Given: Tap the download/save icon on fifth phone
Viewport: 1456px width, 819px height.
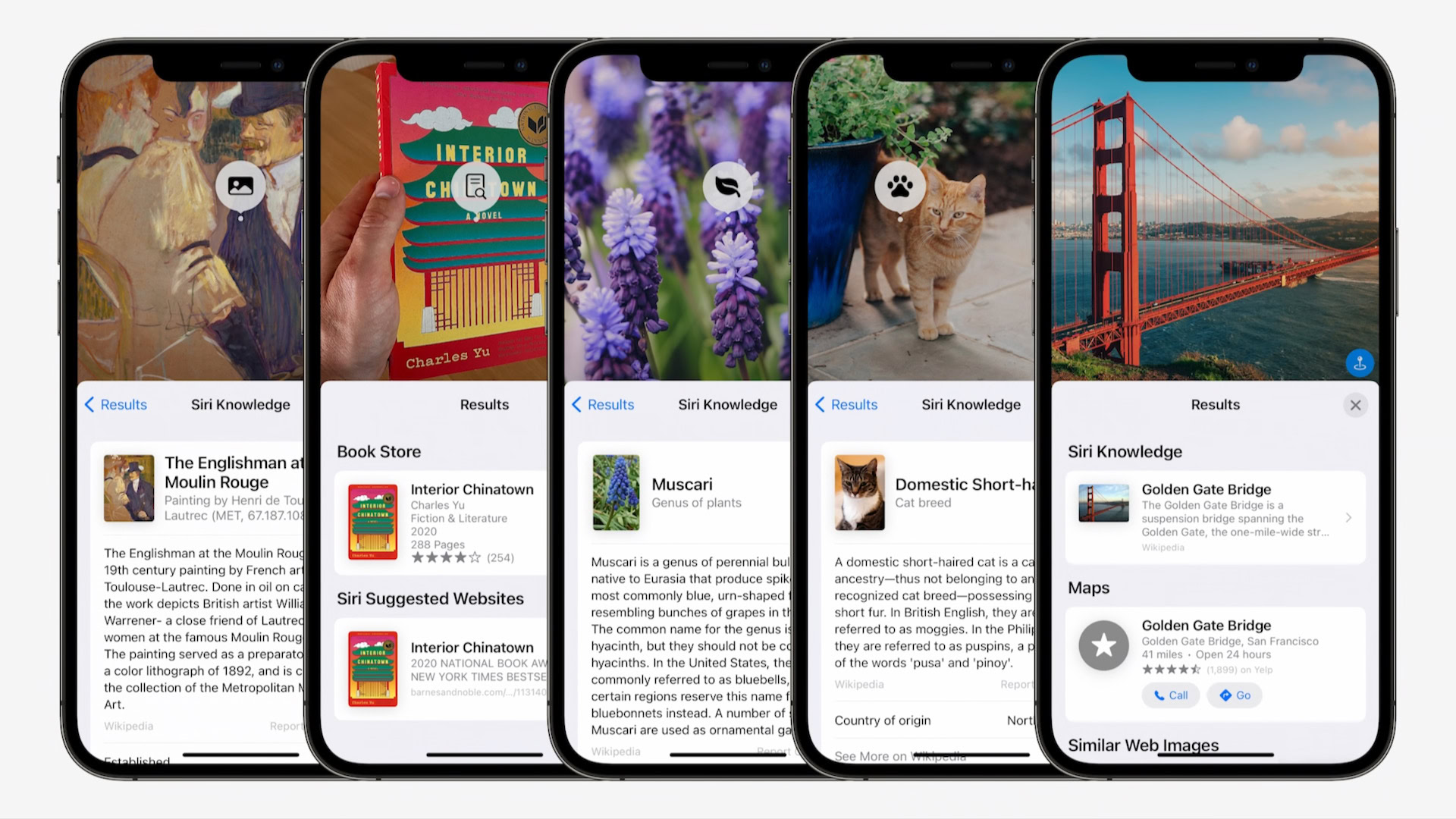Looking at the screenshot, I should tap(1358, 363).
